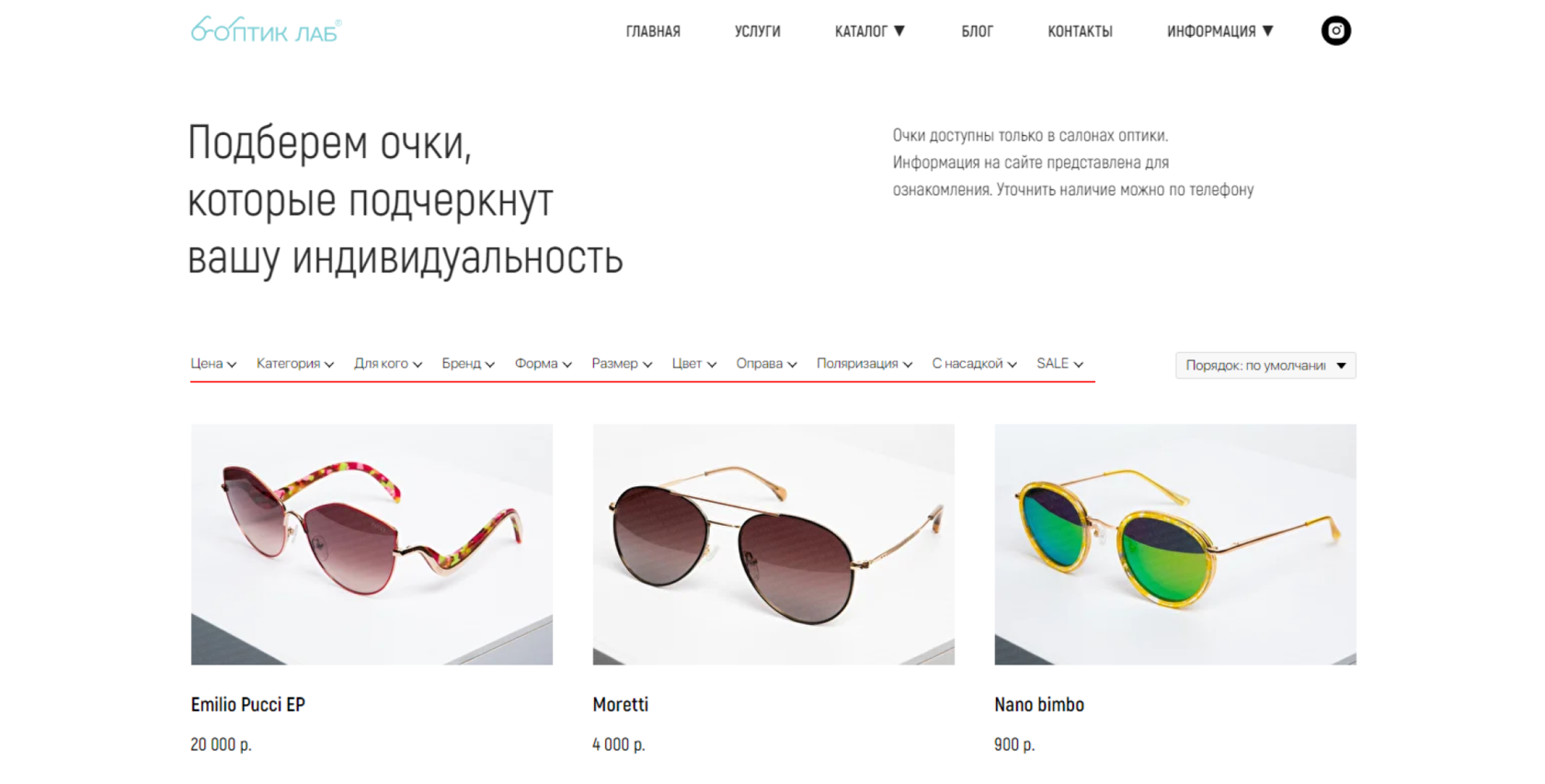Expand the Каталог menu
Image resolution: width=1545 pixels, height=784 pixels.
click(870, 31)
